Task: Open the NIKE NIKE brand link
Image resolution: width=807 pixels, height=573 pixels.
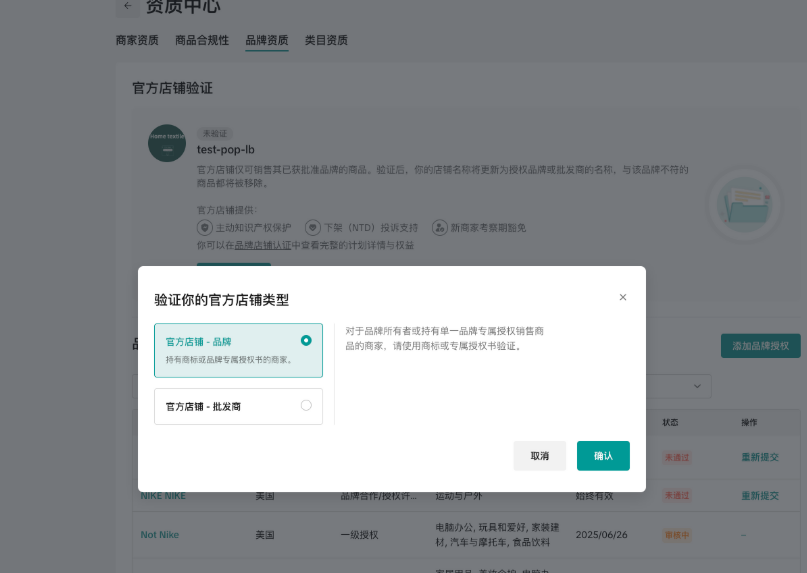Action: pos(163,496)
